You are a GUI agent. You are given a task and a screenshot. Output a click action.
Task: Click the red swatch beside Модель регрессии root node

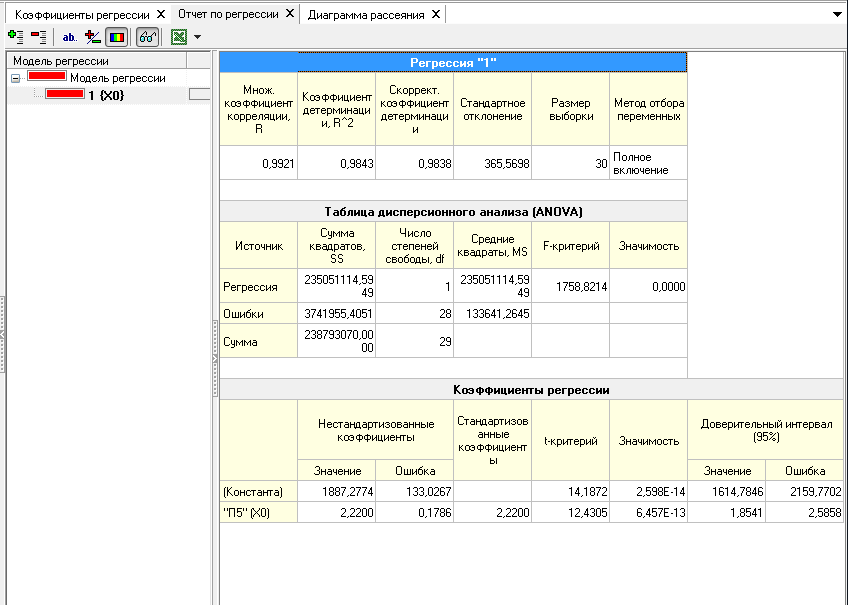(x=47, y=76)
